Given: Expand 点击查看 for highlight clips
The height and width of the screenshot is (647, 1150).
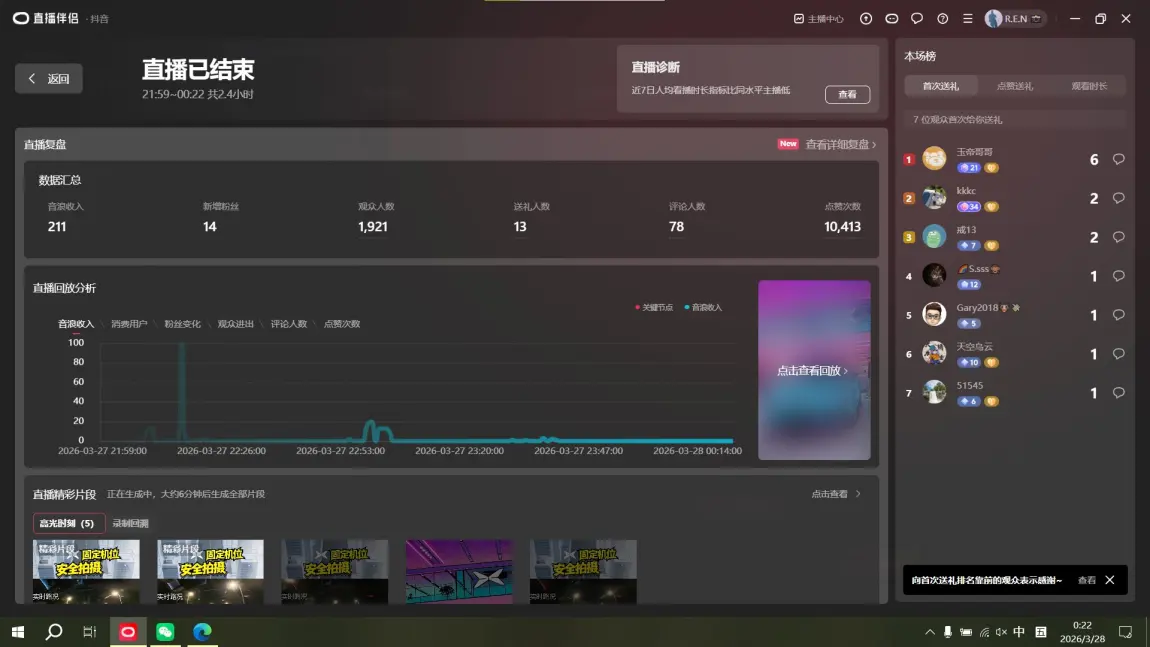Looking at the screenshot, I should point(835,494).
